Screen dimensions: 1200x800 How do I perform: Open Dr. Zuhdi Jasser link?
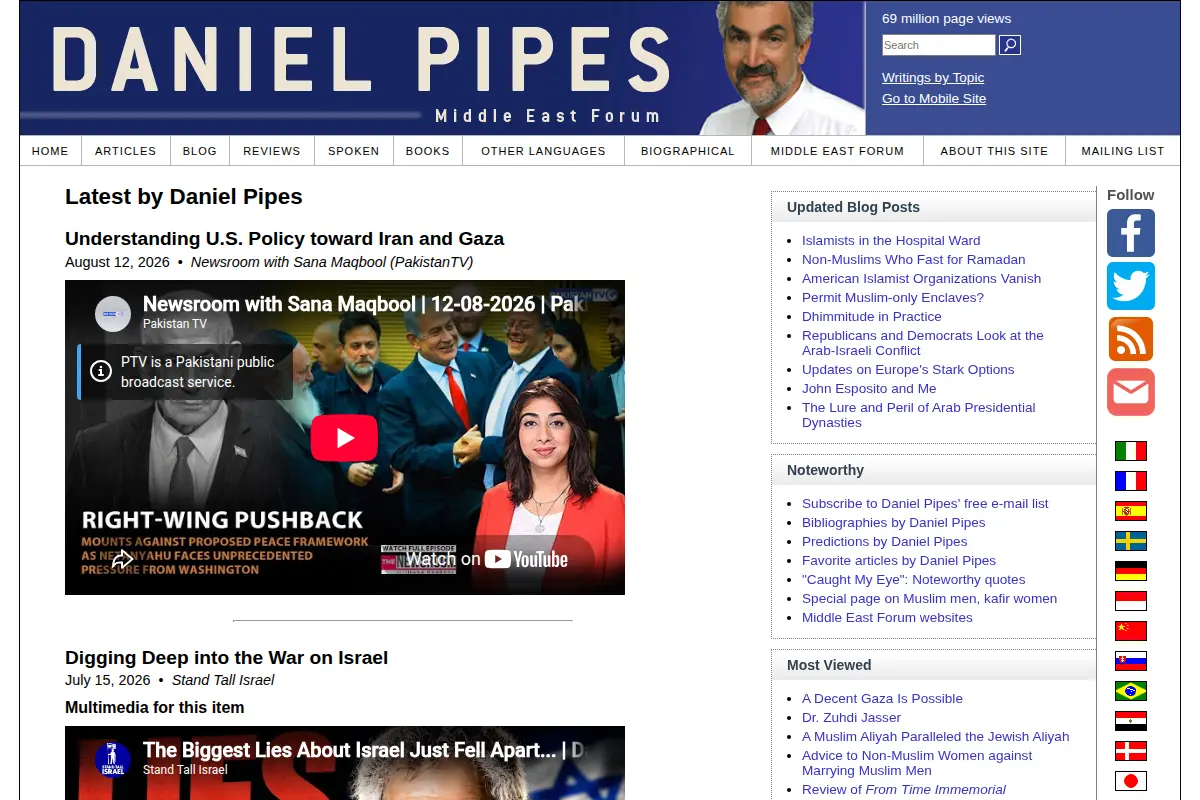pos(851,717)
